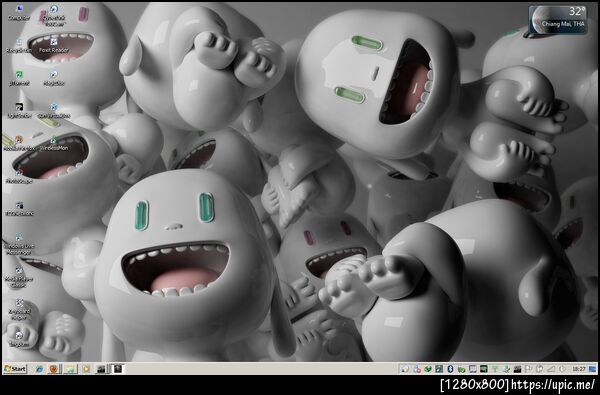This screenshot has height=395, width=600.
Task: Open the Keyboard Helper desktop shortcut
Action: [x=18, y=310]
